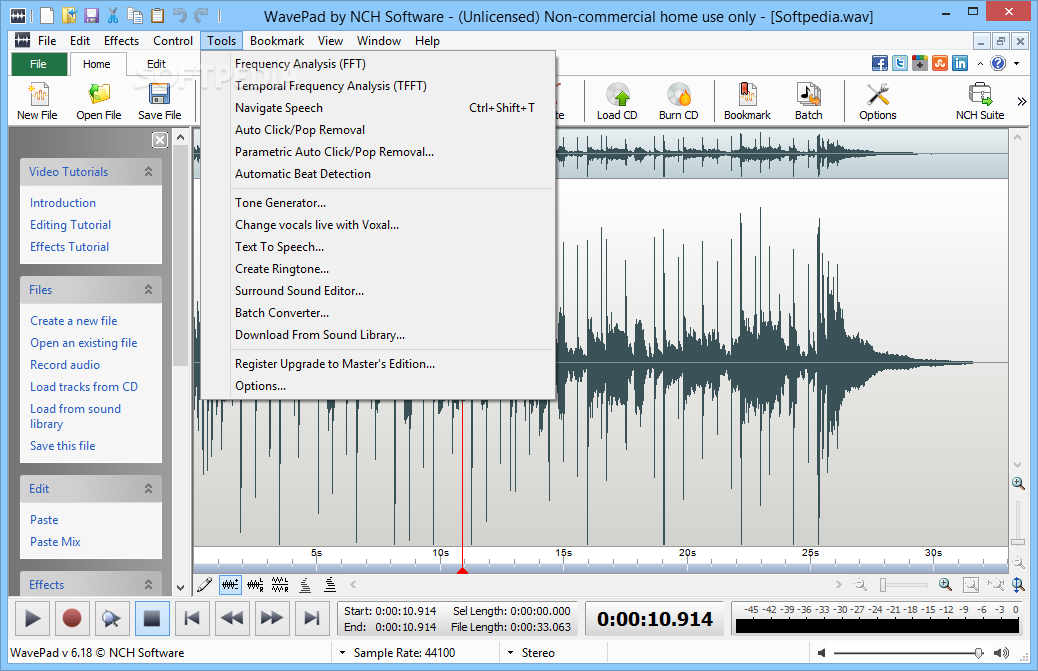Screen dimensions: 1038x671
Task: Click the quick-access paste clipboard icon
Action: (x=157, y=15)
